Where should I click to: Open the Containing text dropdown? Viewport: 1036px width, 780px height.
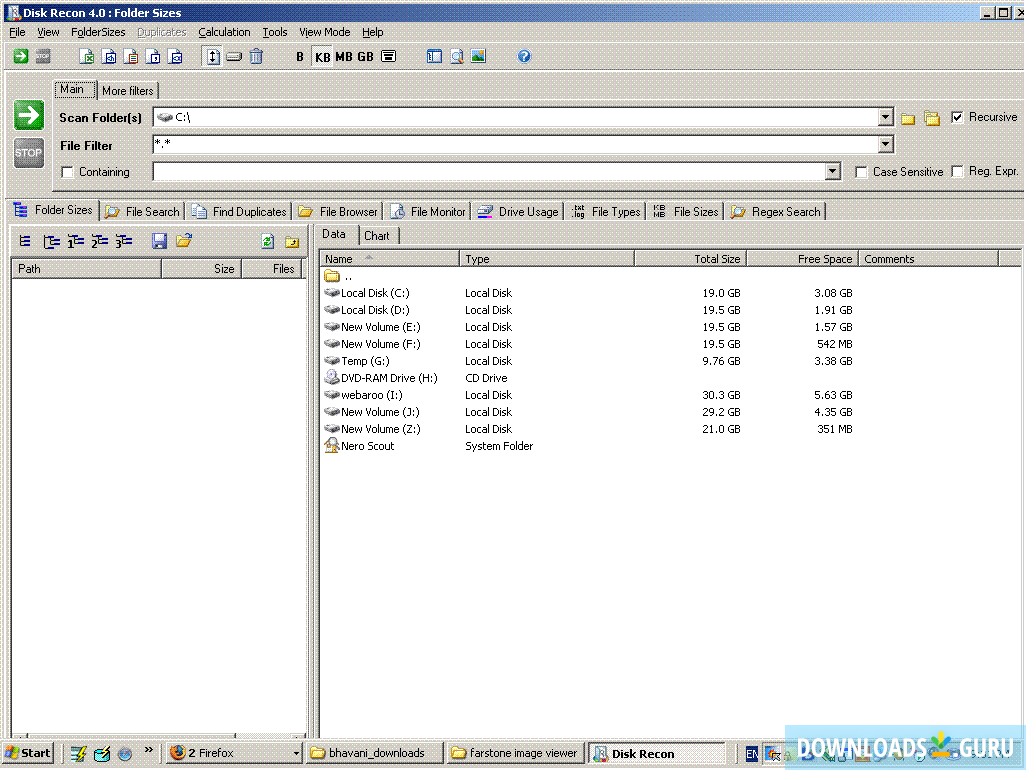point(833,172)
